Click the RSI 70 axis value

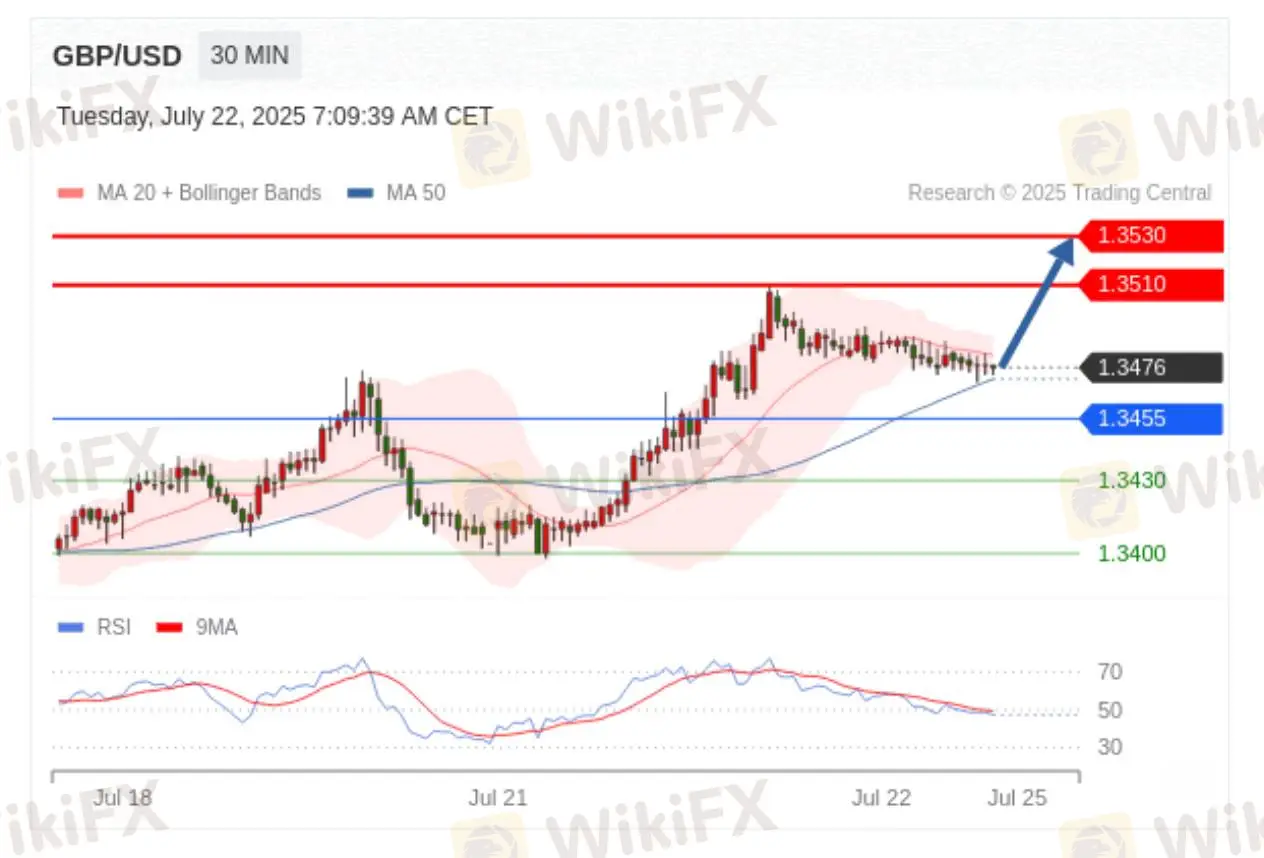[x=1110, y=672]
